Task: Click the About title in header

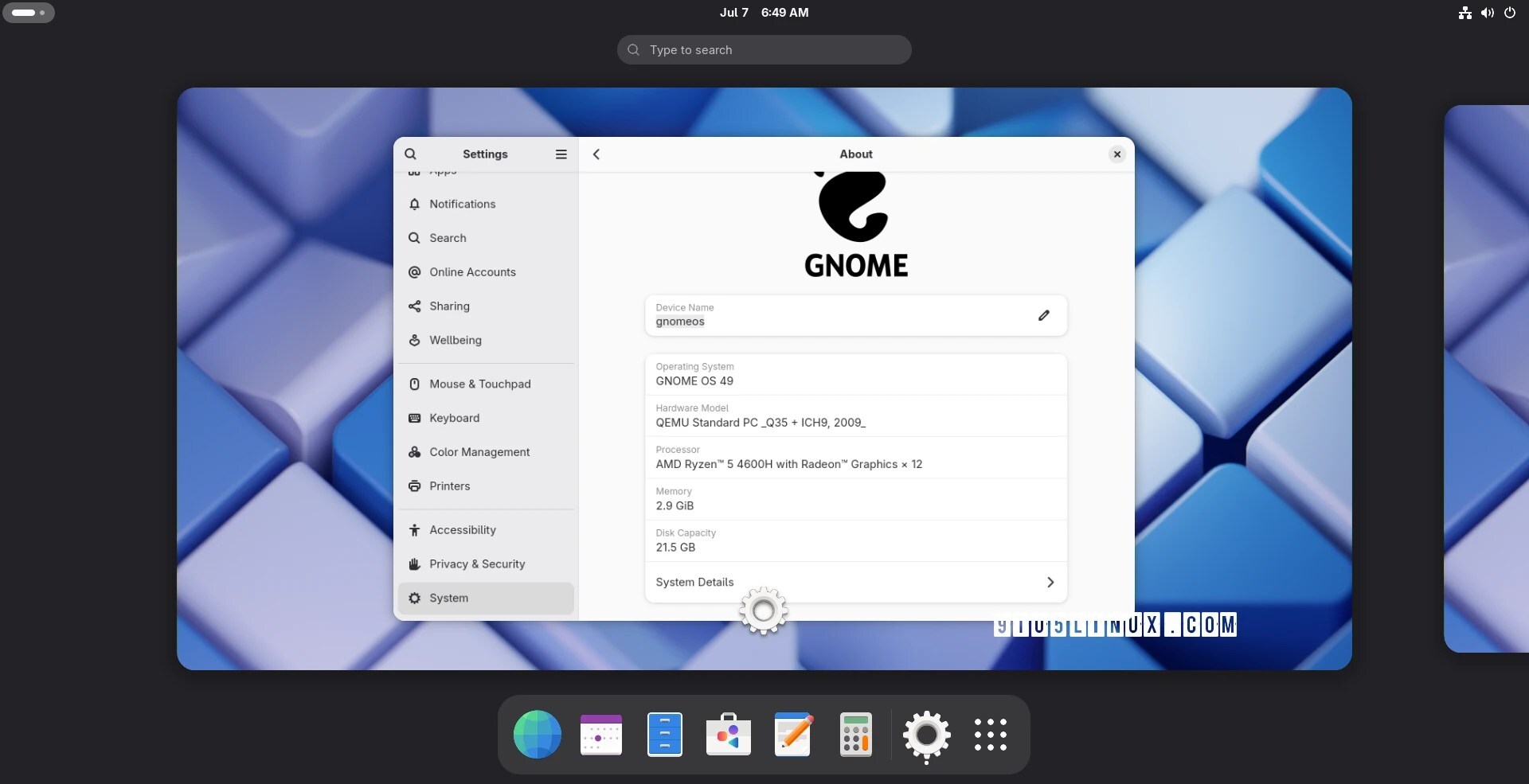Action: pos(856,154)
